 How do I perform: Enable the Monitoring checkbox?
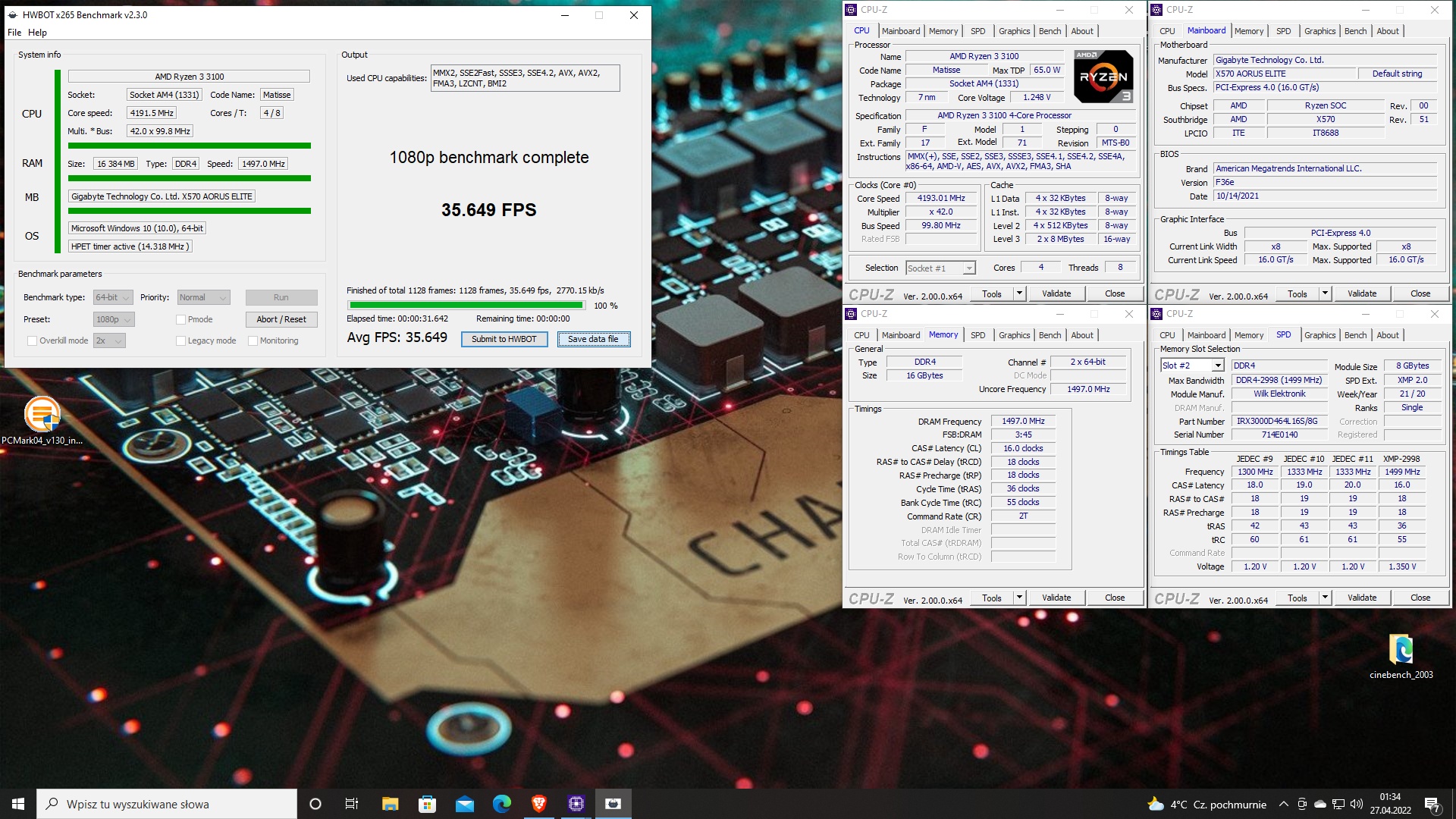click(253, 341)
